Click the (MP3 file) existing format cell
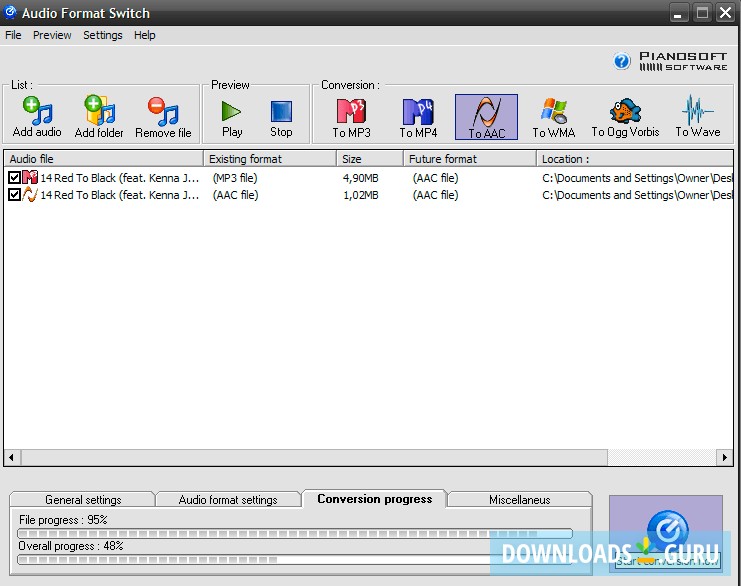Image resolution: width=741 pixels, height=586 pixels. (235, 178)
